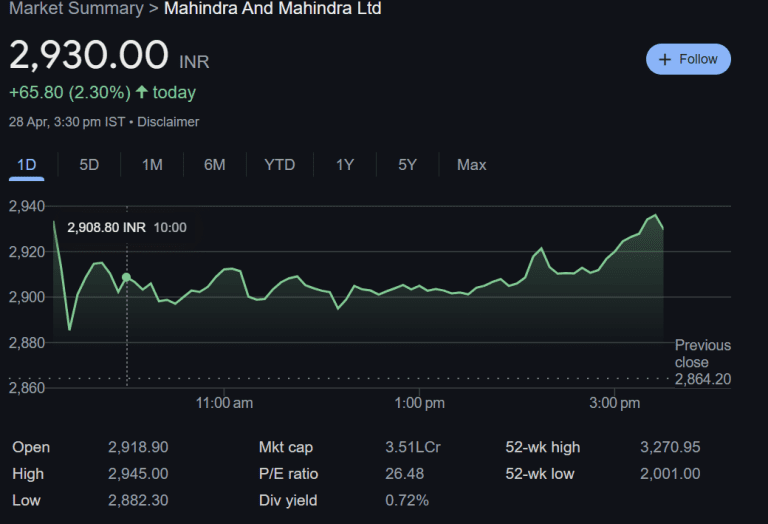Screen dimensions: 768x524
Task: Click the 52-wk low label
Action: click(x=540, y=474)
